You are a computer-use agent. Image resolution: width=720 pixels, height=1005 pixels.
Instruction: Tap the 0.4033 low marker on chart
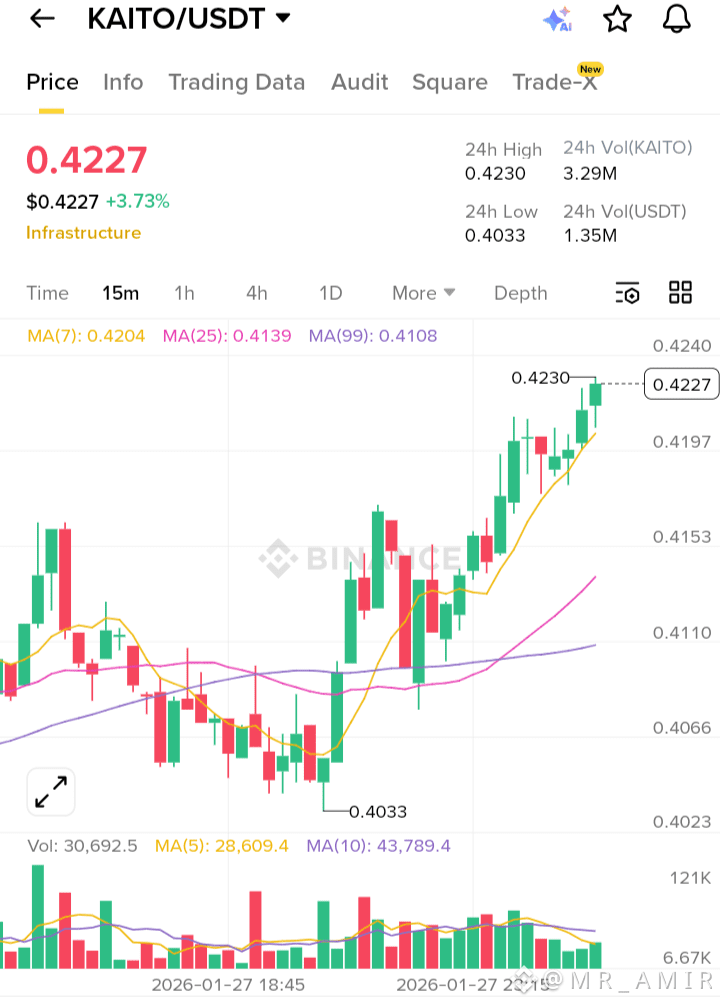pyautogui.click(x=378, y=812)
